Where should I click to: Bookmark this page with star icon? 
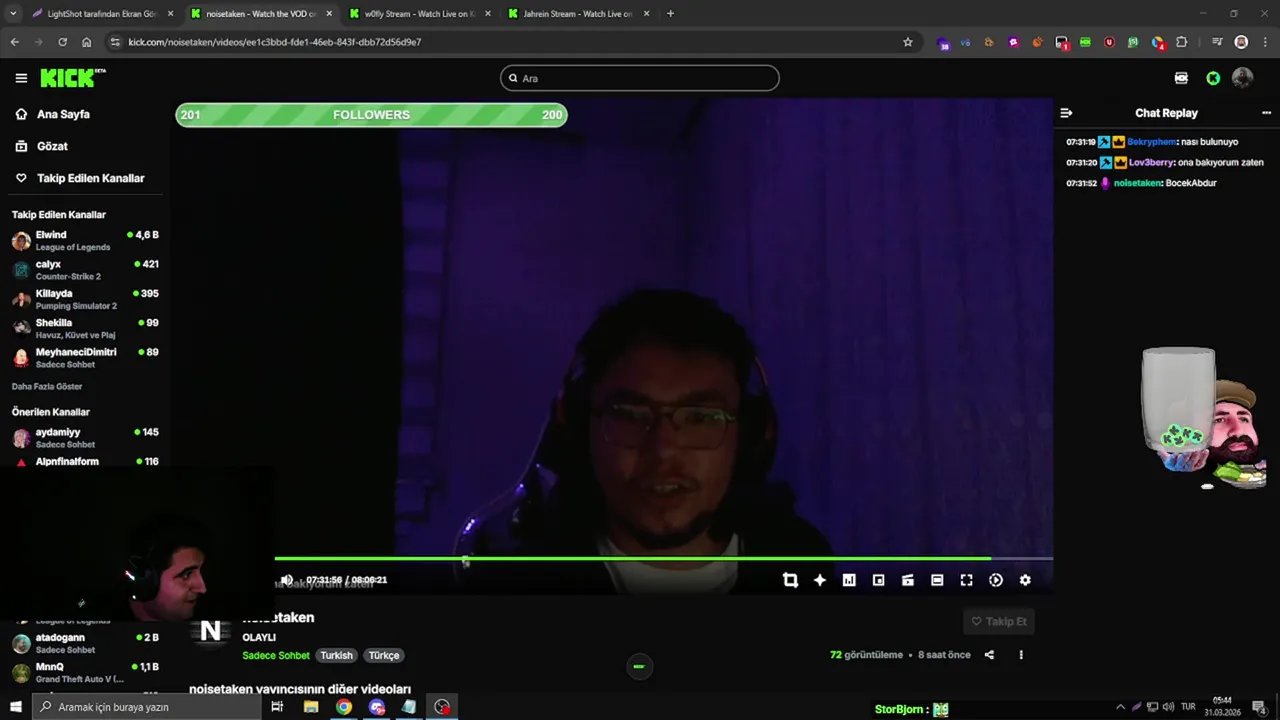(x=908, y=42)
